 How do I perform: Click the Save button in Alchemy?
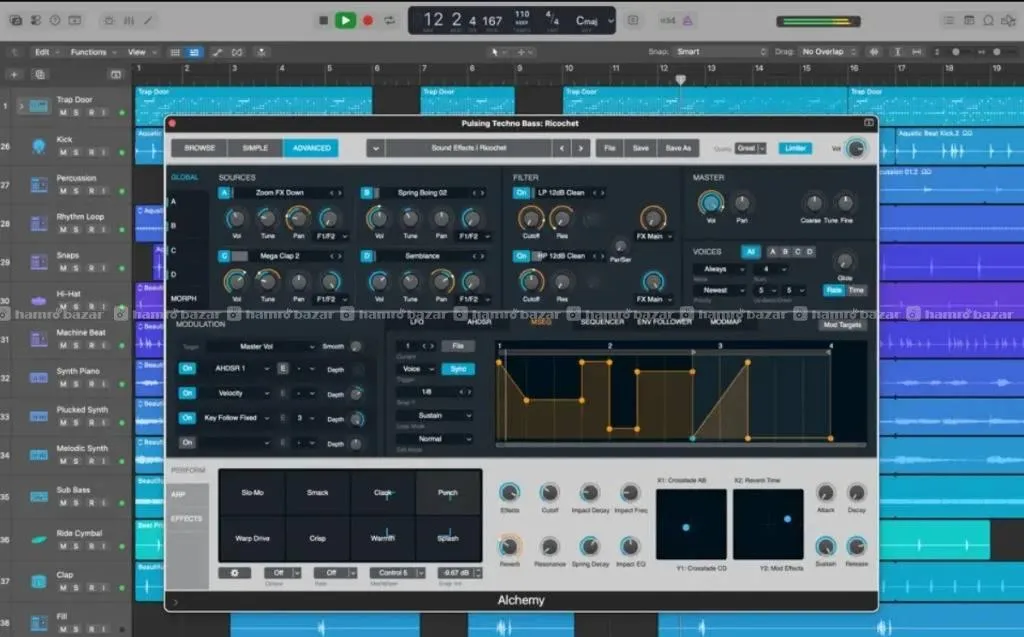pyautogui.click(x=641, y=148)
